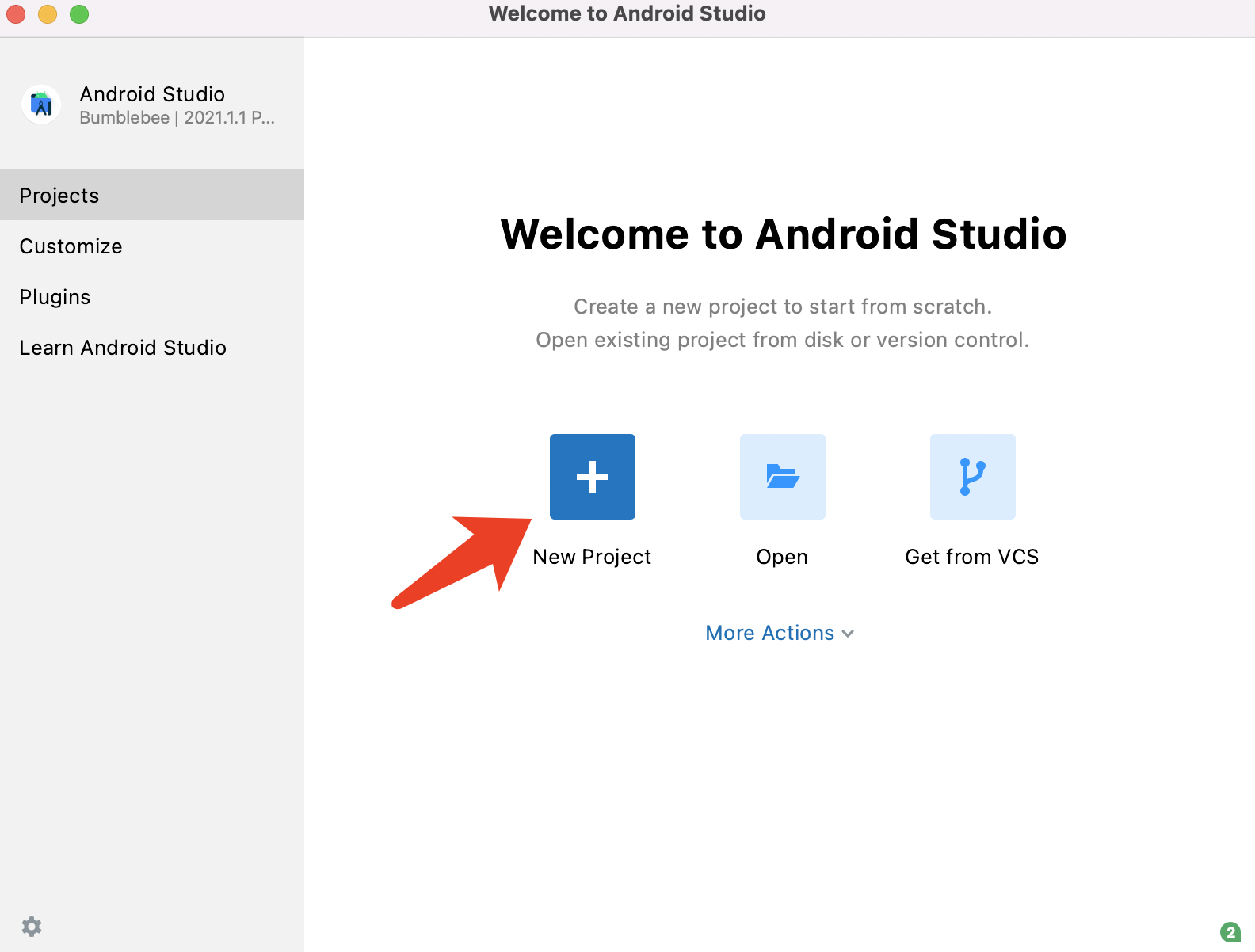This screenshot has height=952, width=1255.
Task: Click the Get from VCS label
Action: coord(972,557)
